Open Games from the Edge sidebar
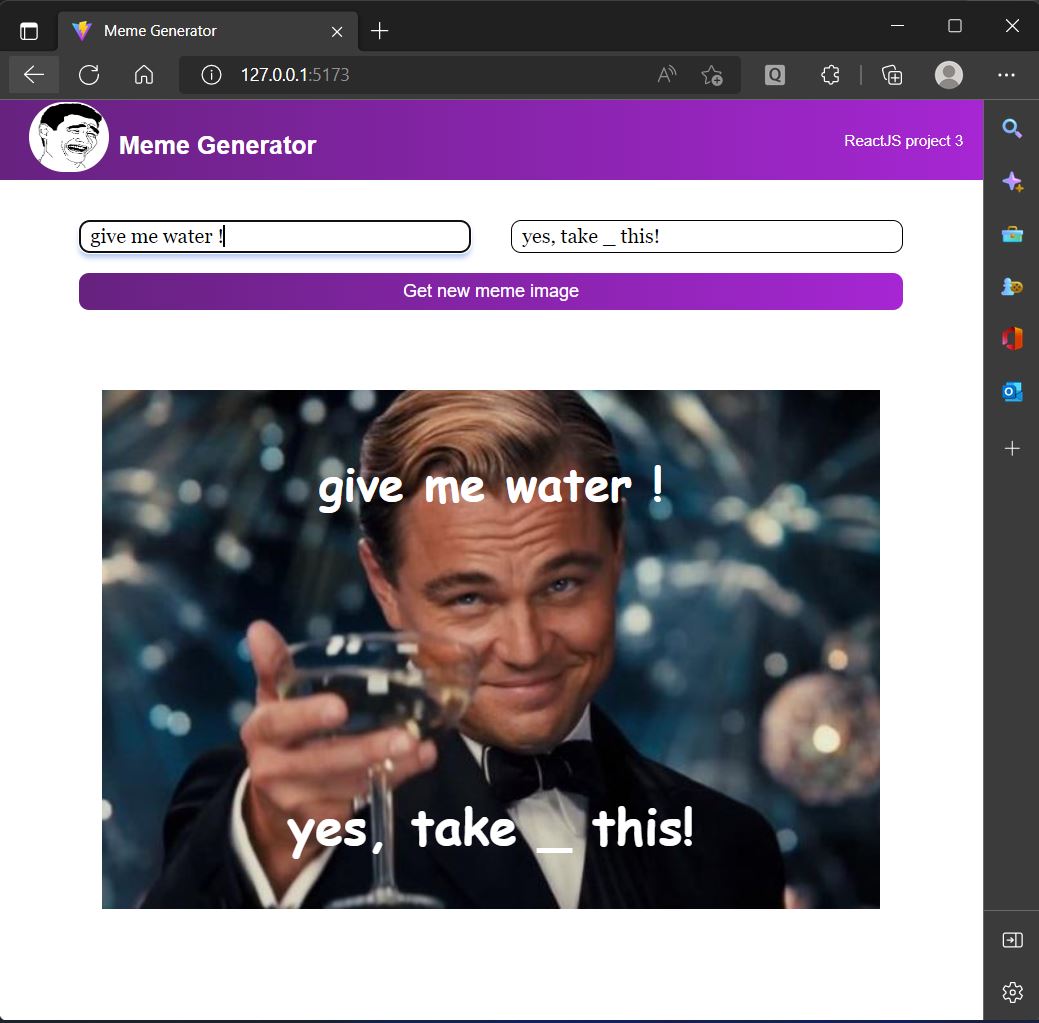 point(1012,287)
